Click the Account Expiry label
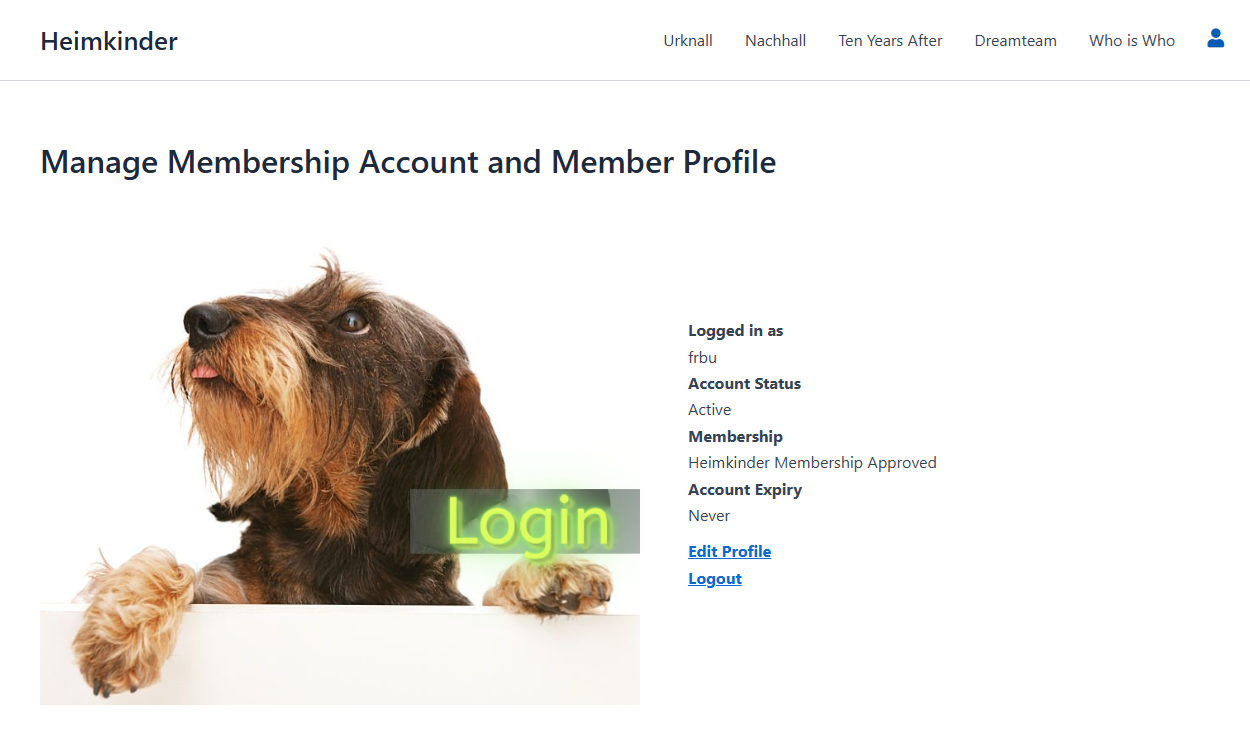Viewport: 1250px width, 756px height. 744,490
